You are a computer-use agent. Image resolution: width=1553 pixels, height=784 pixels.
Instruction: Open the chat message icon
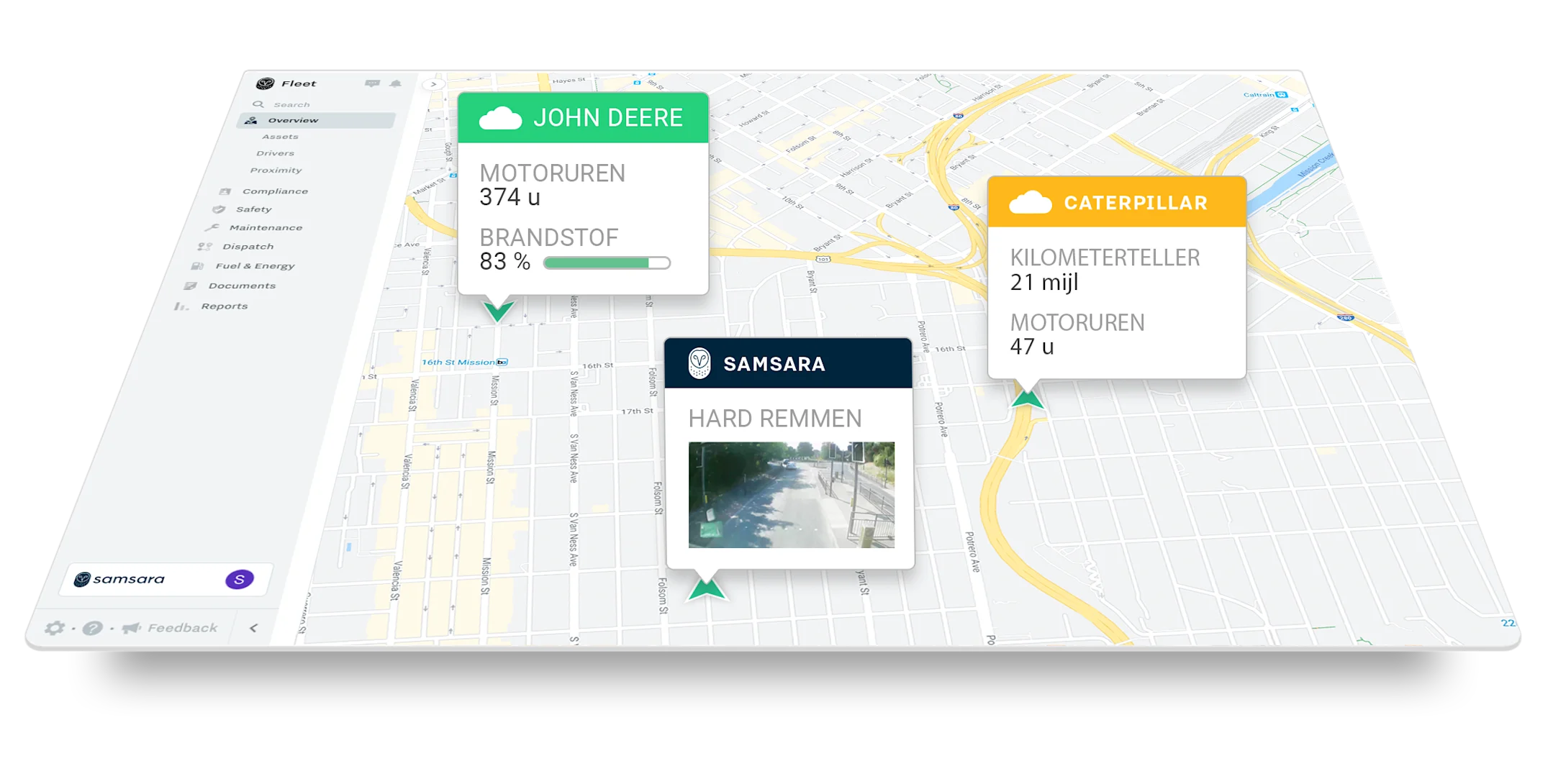[x=372, y=83]
